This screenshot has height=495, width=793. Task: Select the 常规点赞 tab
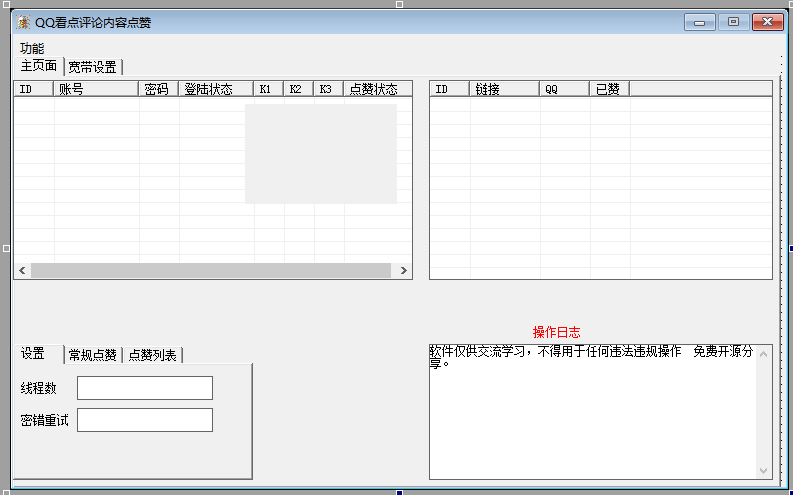click(x=93, y=355)
